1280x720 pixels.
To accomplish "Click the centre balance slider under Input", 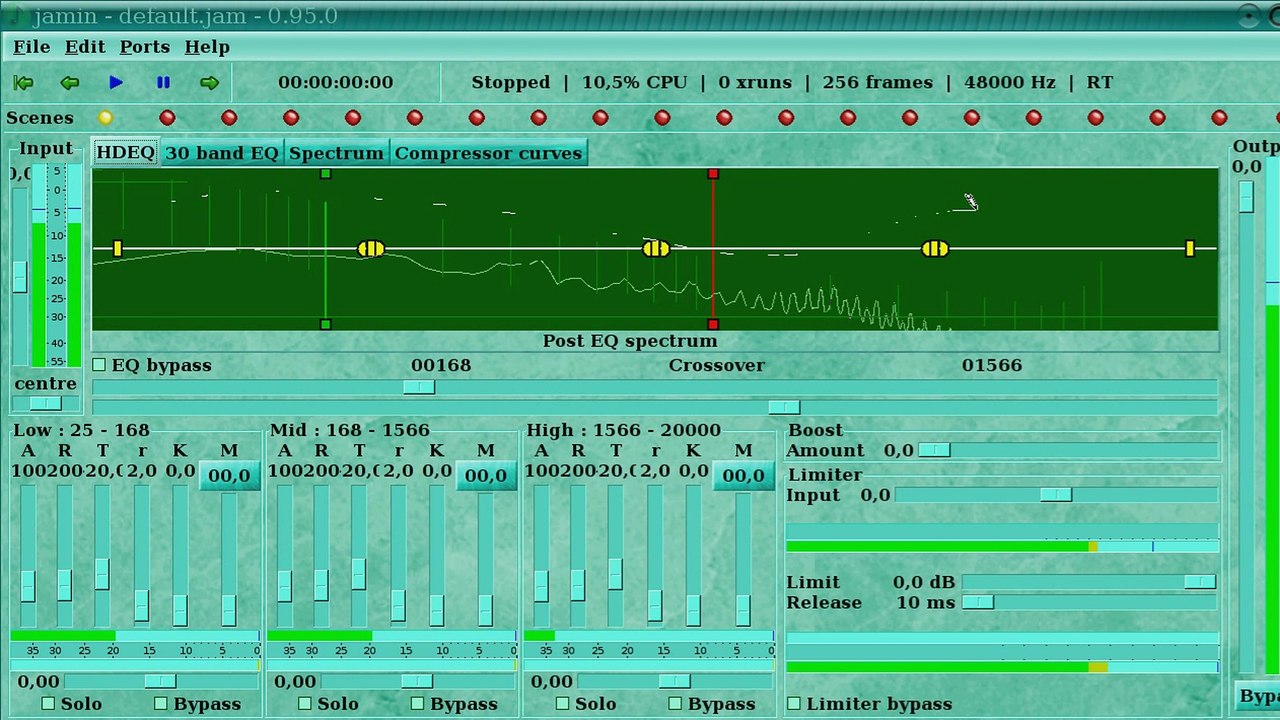I will coord(45,403).
